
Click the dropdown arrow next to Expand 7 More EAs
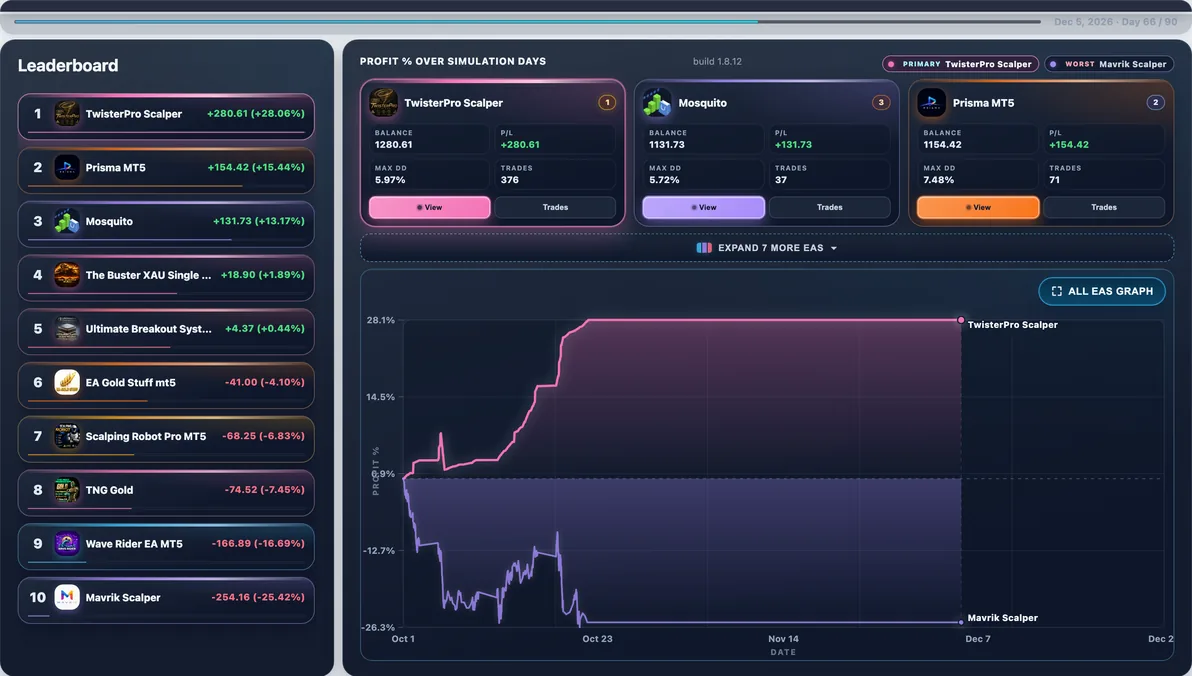tap(834, 249)
